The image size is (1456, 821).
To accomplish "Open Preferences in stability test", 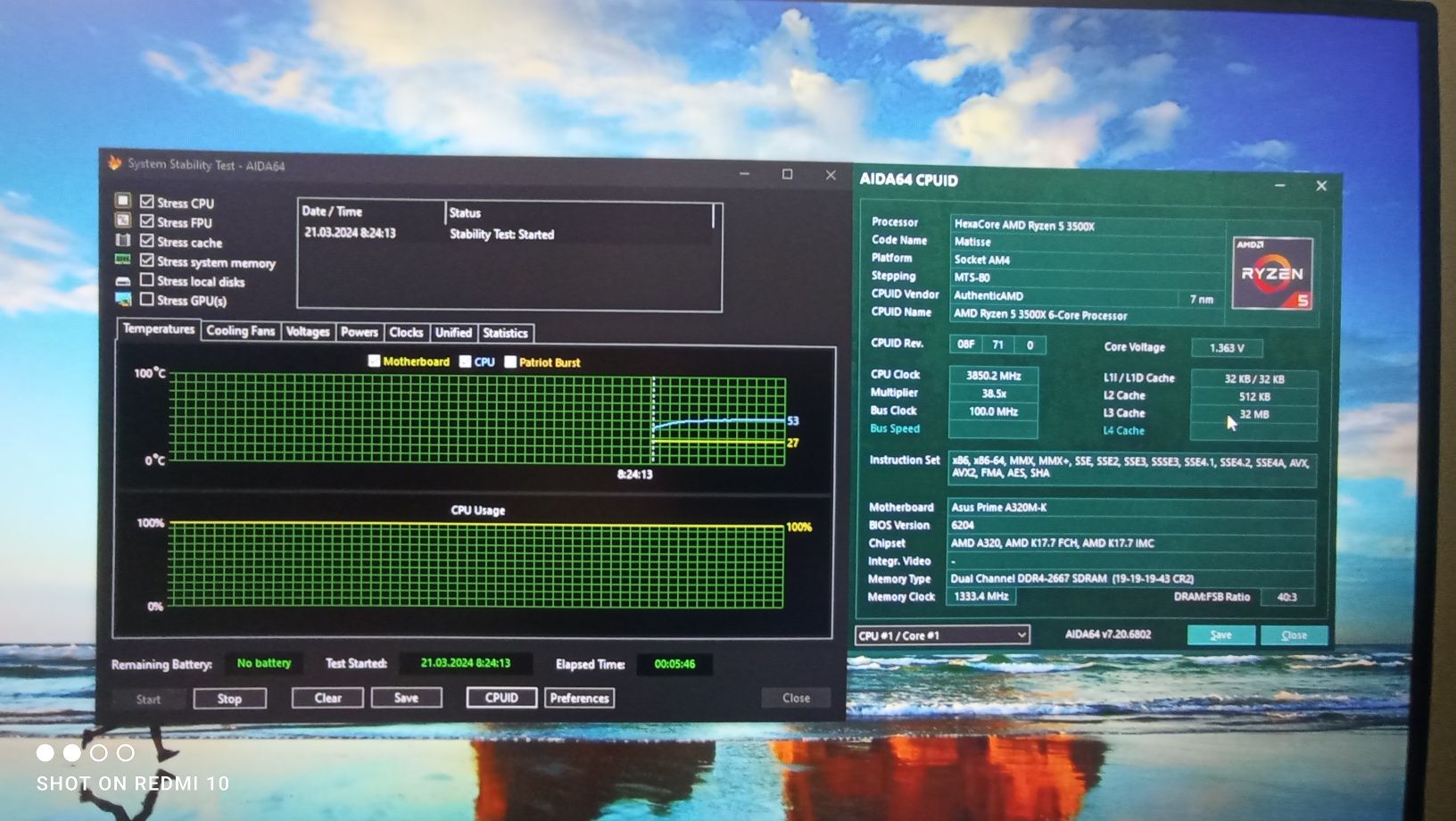I will pyautogui.click(x=579, y=698).
